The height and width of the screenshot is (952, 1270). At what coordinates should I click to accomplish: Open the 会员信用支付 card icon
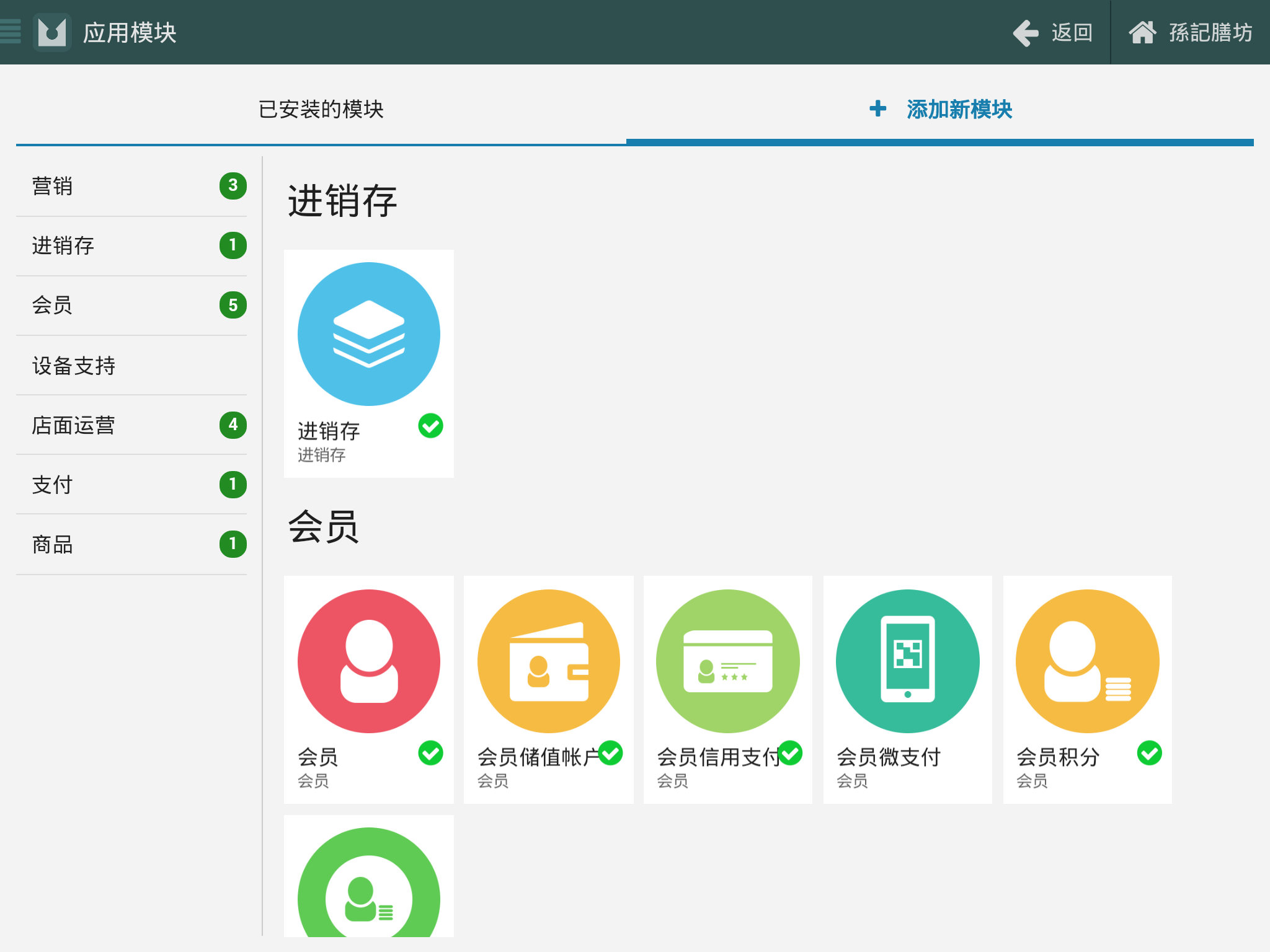[x=728, y=661]
